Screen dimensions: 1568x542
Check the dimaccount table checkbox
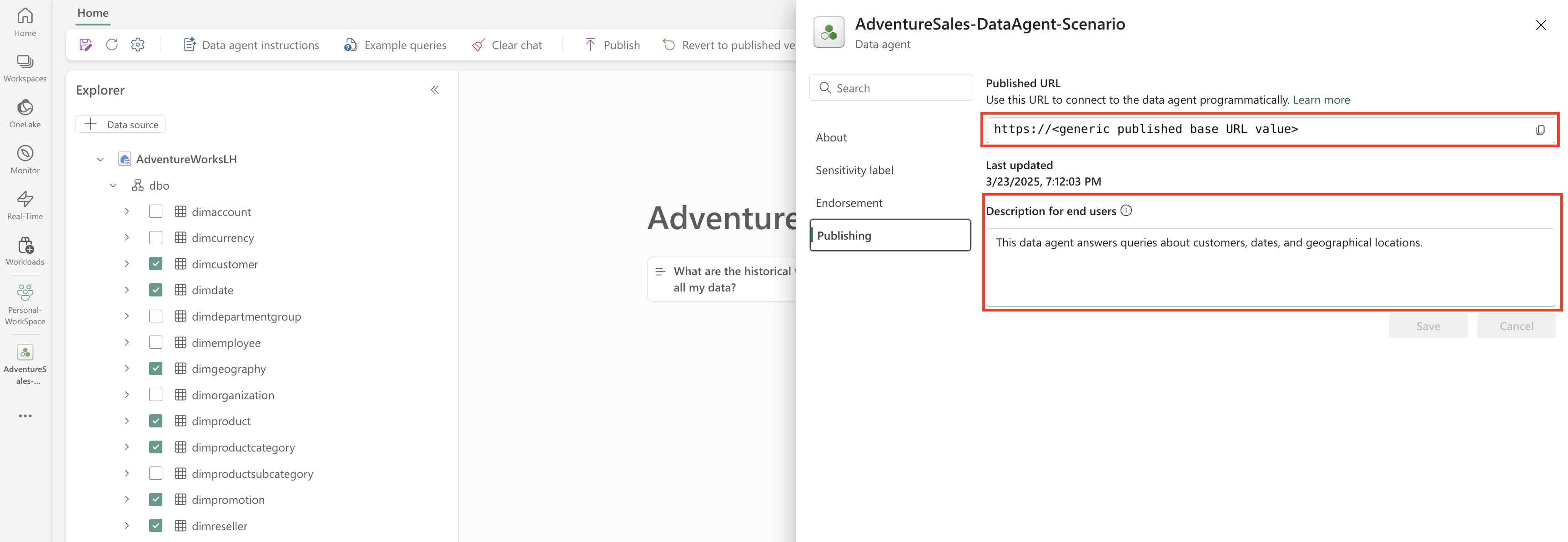point(156,212)
